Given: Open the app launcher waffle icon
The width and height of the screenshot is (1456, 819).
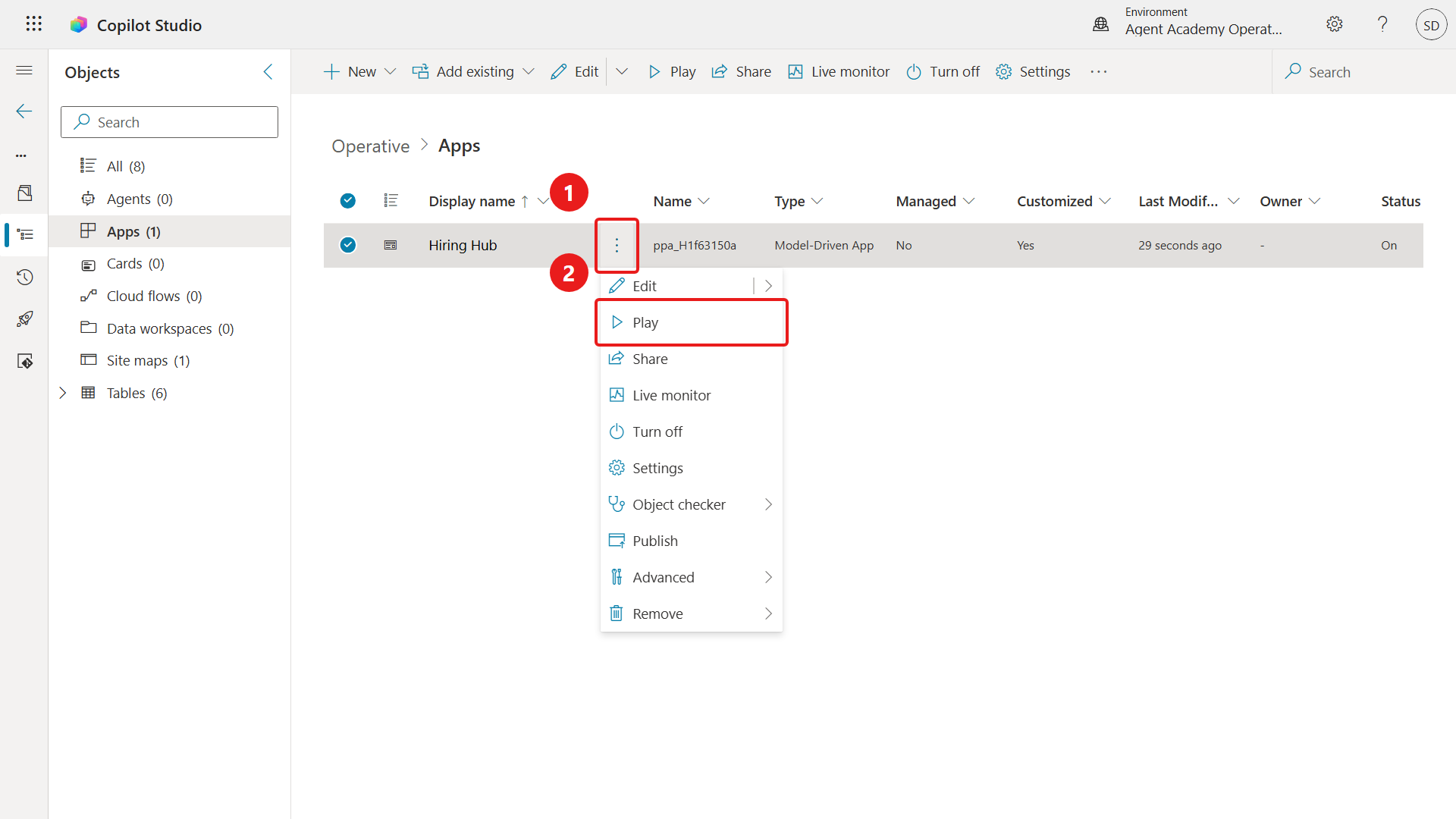Looking at the screenshot, I should [33, 24].
